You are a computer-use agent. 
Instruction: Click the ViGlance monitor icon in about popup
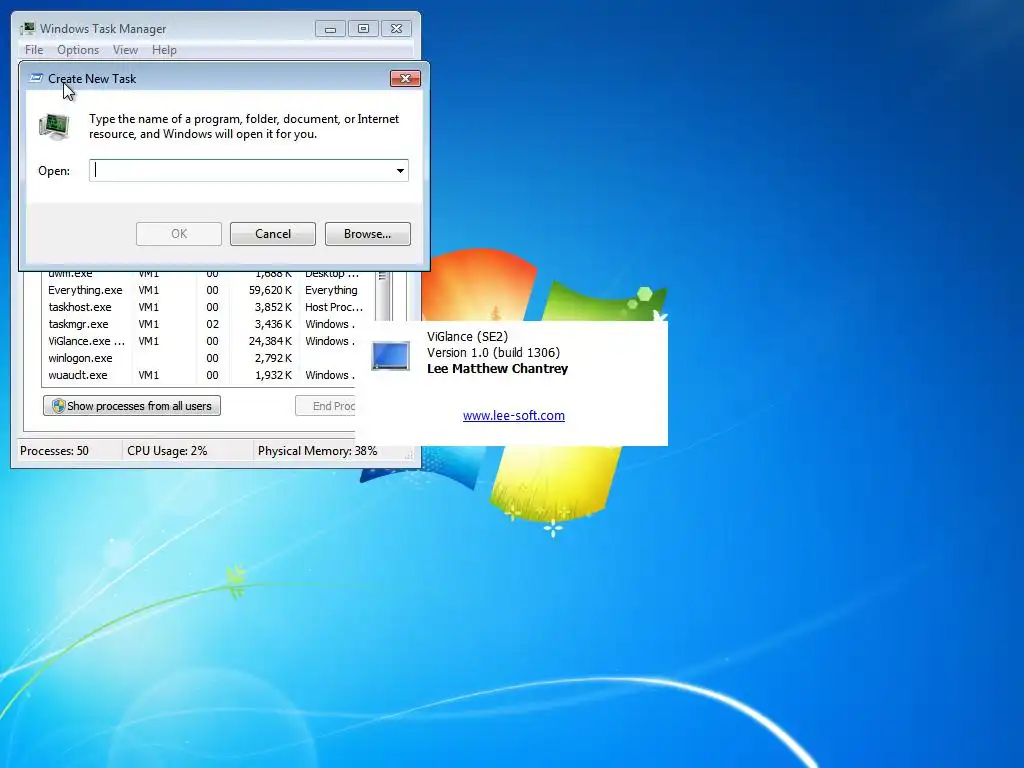(x=391, y=356)
